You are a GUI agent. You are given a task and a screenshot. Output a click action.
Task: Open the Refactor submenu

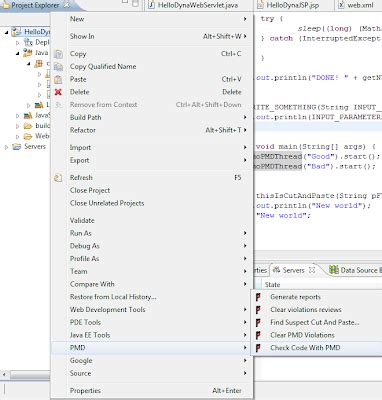tap(152, 130)
